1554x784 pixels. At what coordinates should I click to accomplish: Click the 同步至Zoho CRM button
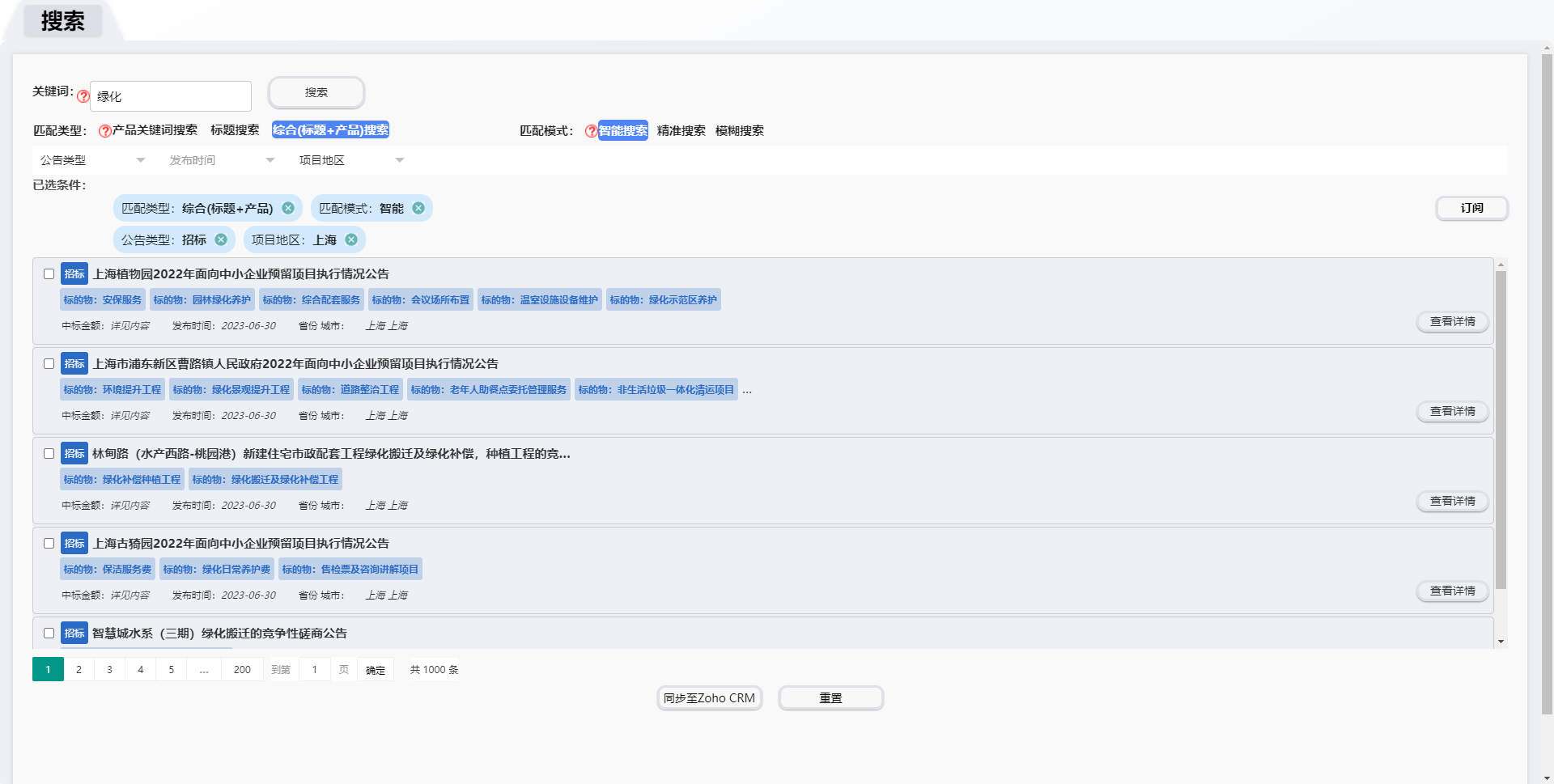(x=709, y=698)
